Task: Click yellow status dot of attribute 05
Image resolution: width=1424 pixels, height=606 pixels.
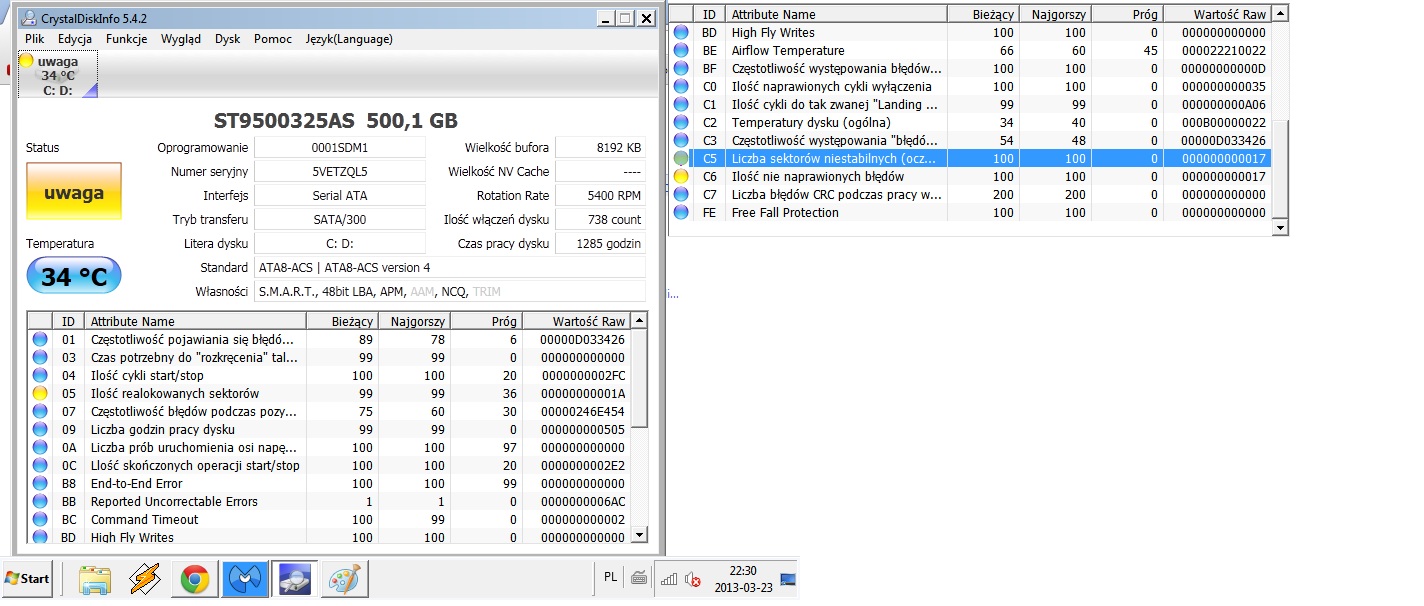Action: (x=40, y=393)
